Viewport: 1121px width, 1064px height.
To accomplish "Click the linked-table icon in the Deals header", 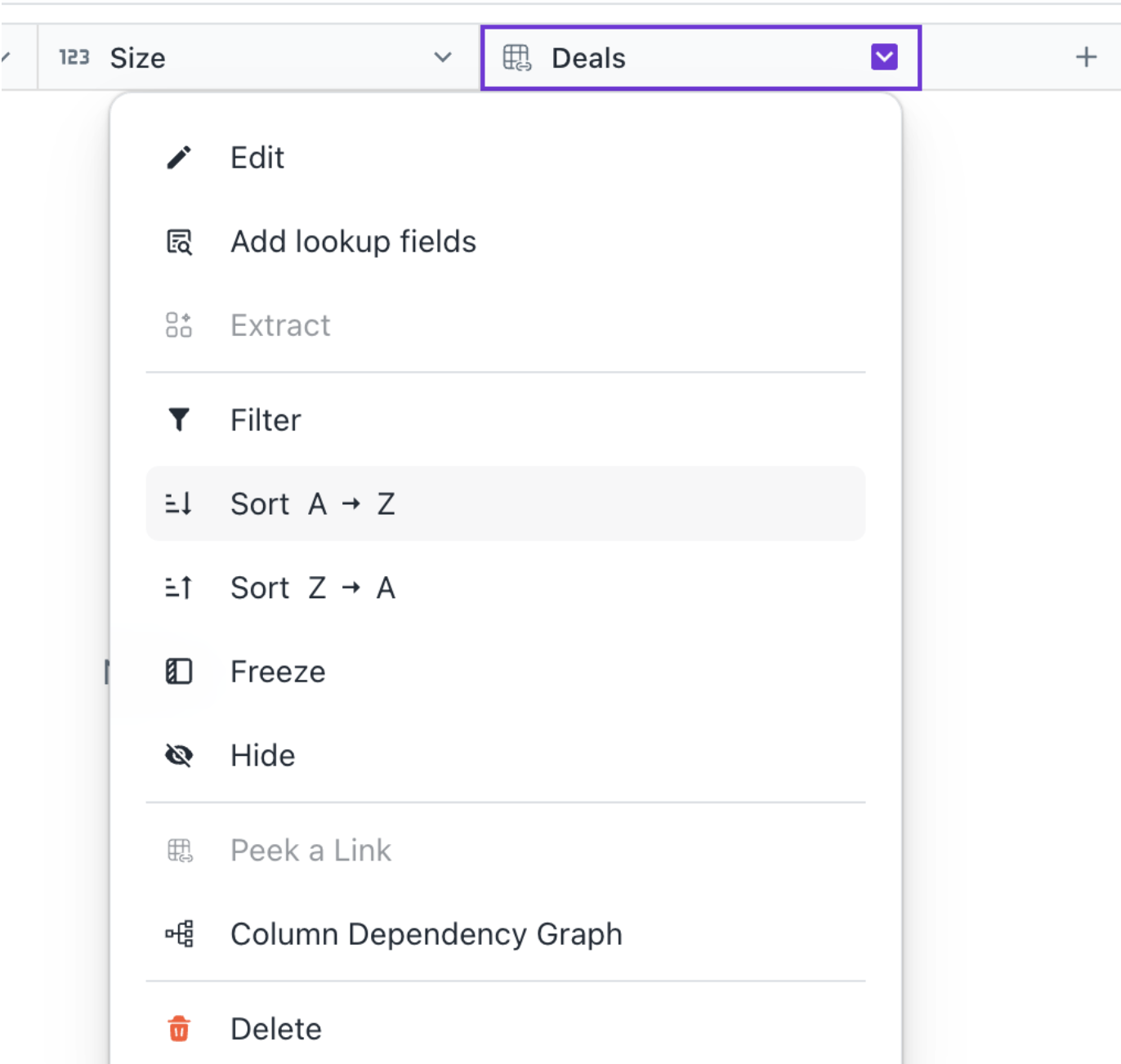I will point(517,58).
